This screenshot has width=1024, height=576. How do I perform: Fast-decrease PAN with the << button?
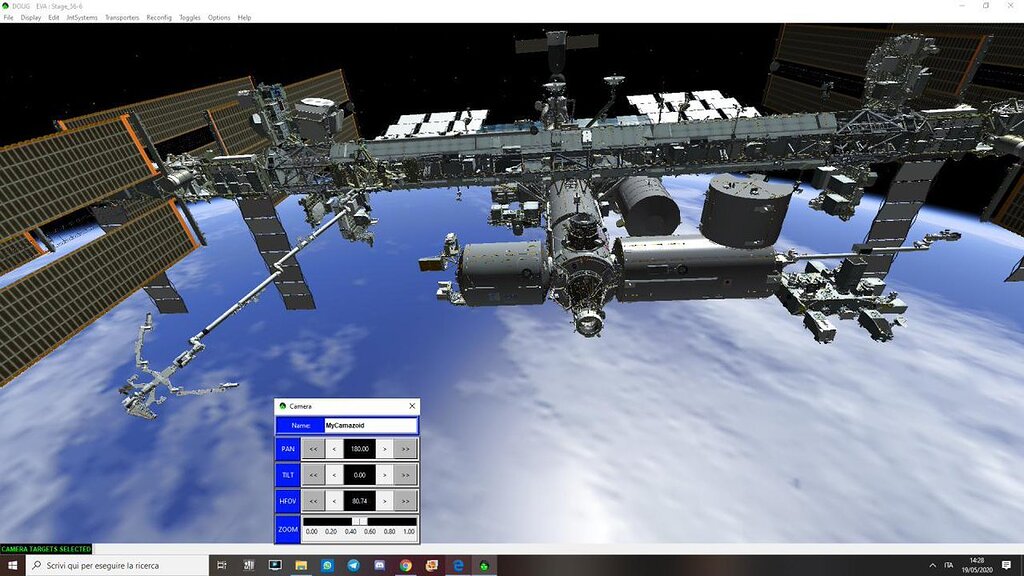(x=313, y=449)
